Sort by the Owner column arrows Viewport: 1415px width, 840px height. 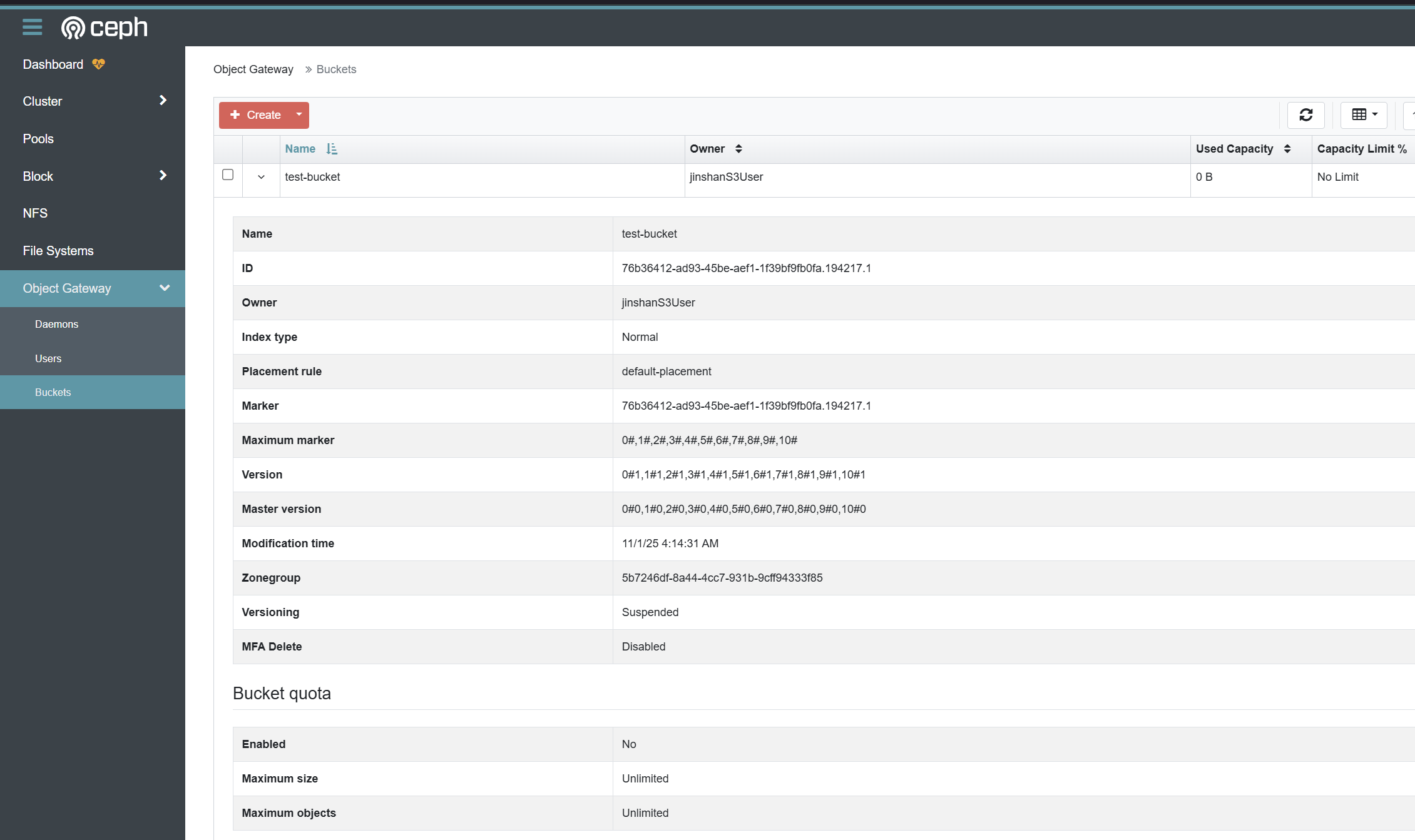[738, 149]
